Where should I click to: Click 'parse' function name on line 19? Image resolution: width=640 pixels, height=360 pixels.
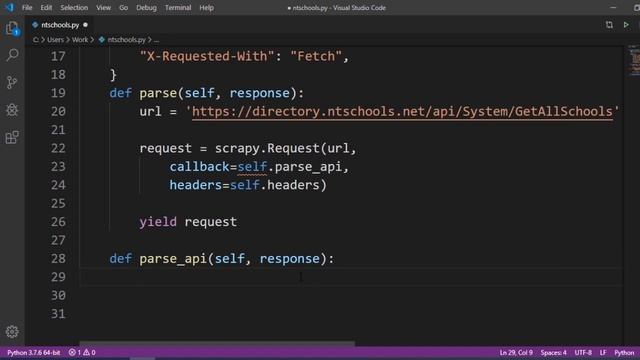(x=158, y=93)
